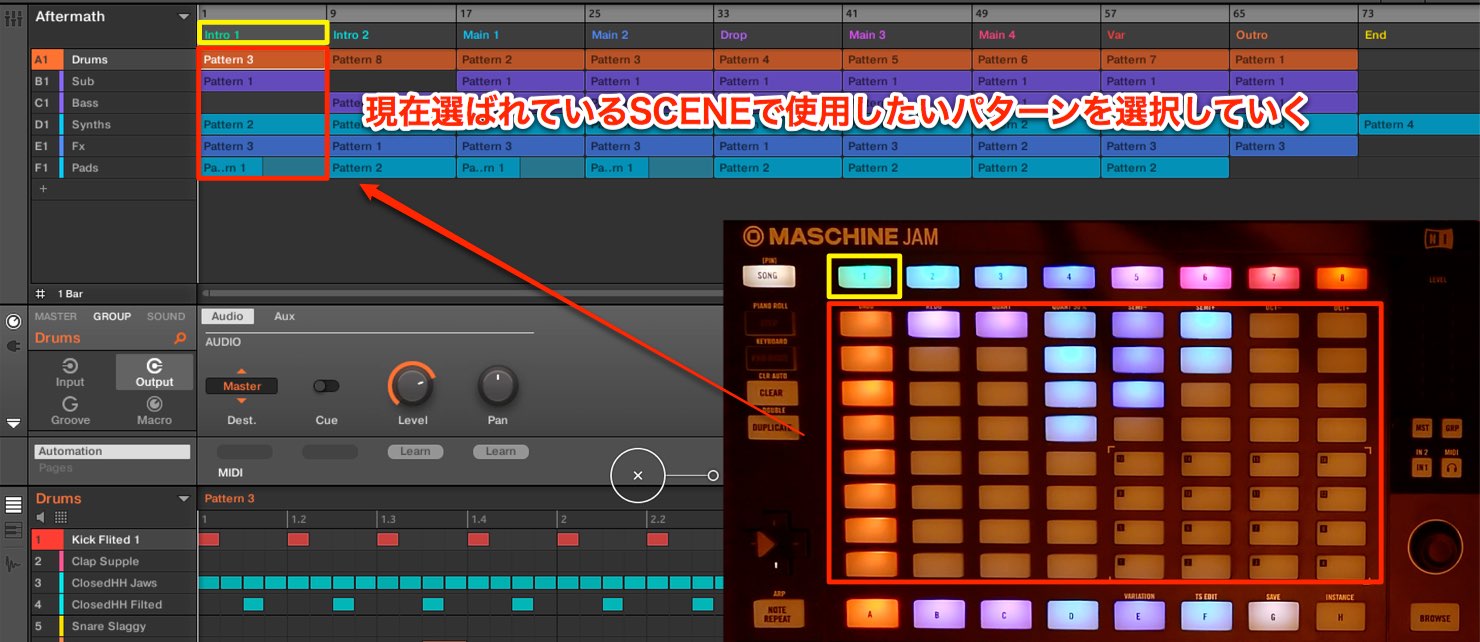The height and width of the screenshot is (642, 1480).
Task: Select the Var scene
Action: click(x=1164, y=35)
